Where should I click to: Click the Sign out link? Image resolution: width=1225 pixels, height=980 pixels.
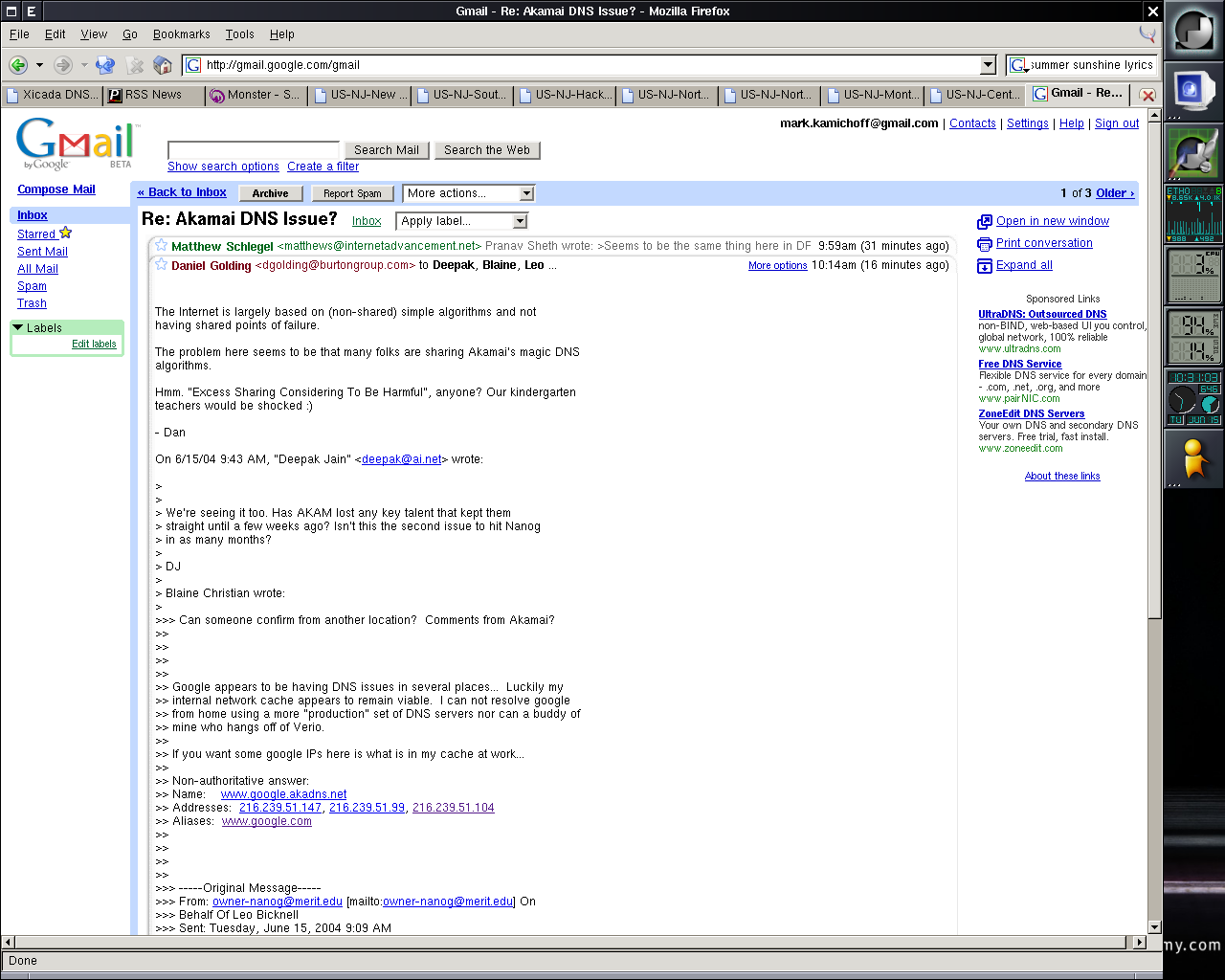1117,123
